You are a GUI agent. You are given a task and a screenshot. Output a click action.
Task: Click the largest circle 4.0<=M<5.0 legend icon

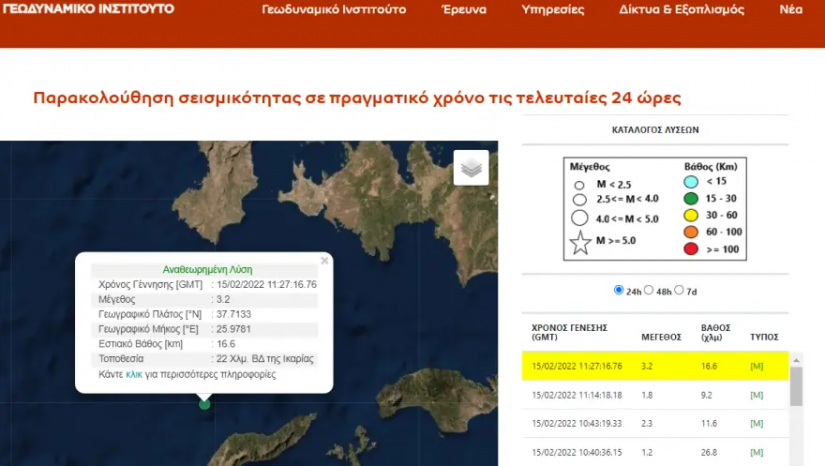tap(579, 217)
